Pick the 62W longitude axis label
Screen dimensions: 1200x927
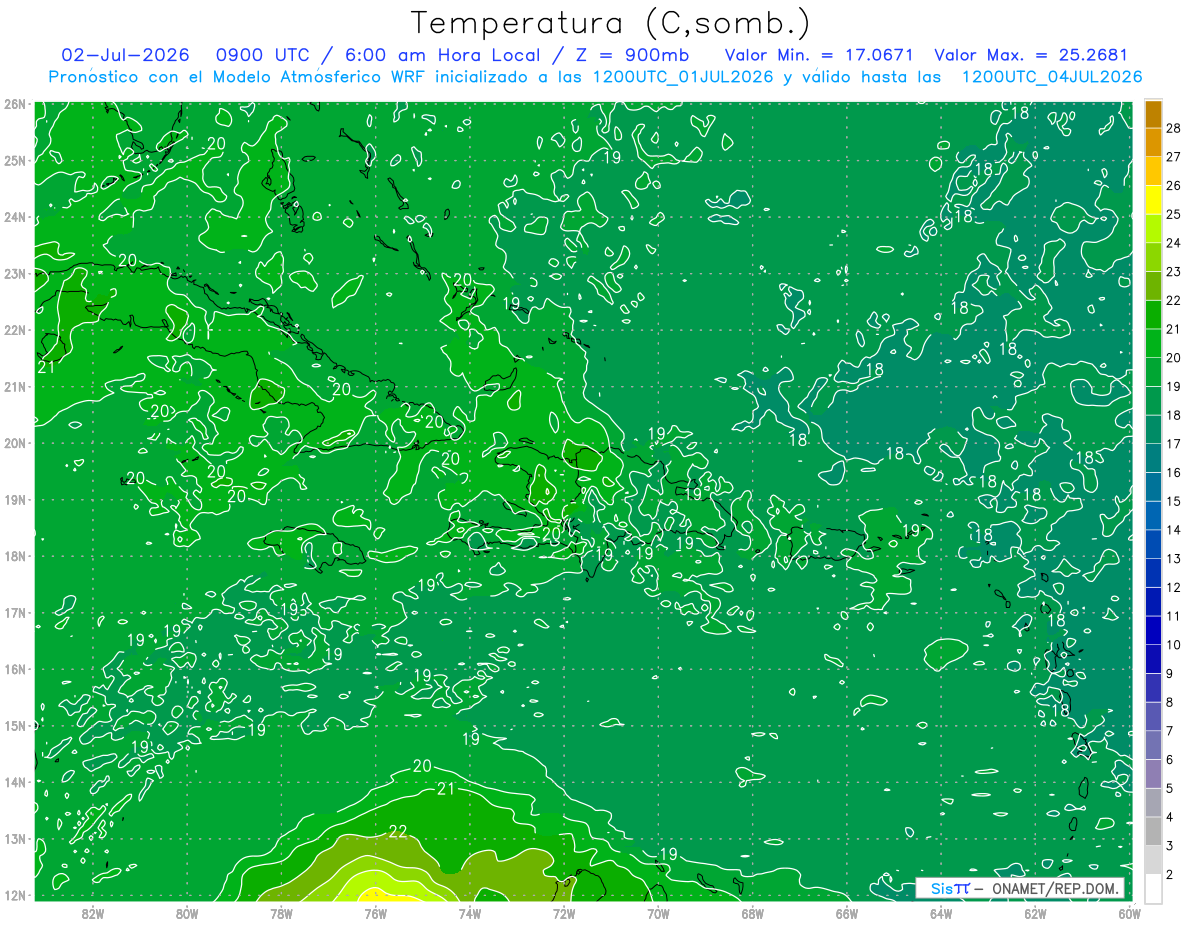(1035, 913)
